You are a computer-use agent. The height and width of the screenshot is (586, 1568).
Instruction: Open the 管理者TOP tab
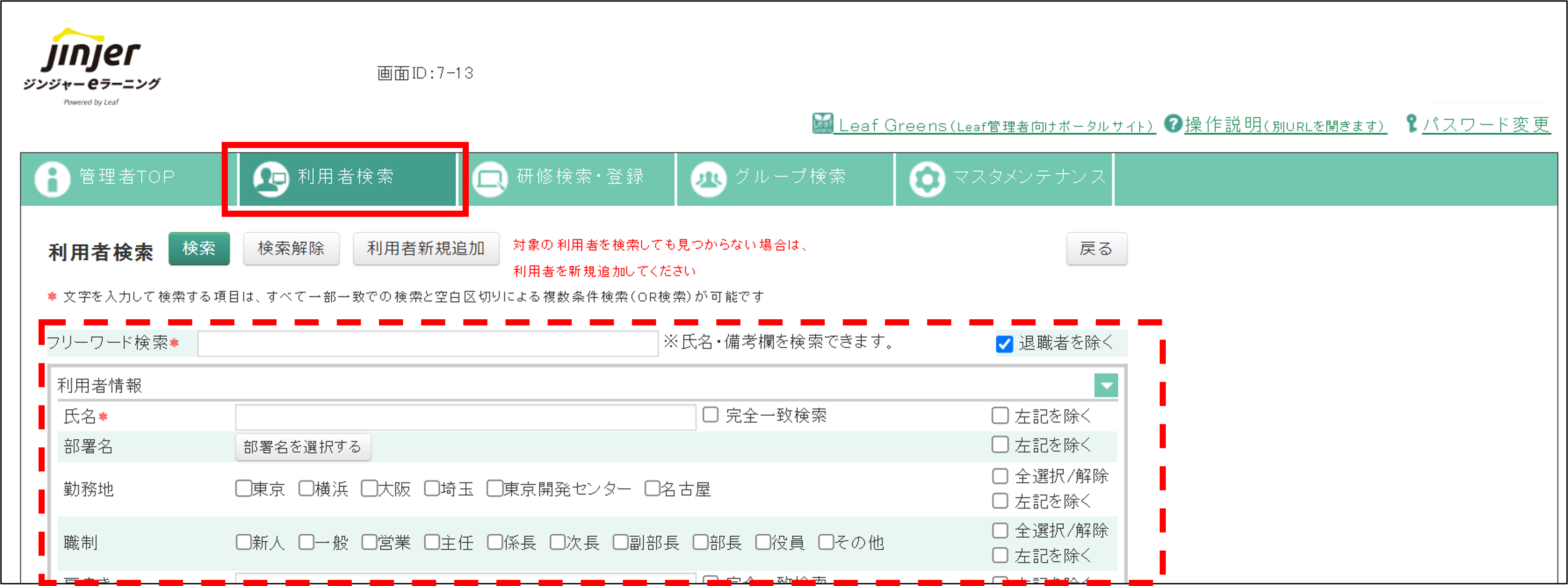click(x=128, y=179)
